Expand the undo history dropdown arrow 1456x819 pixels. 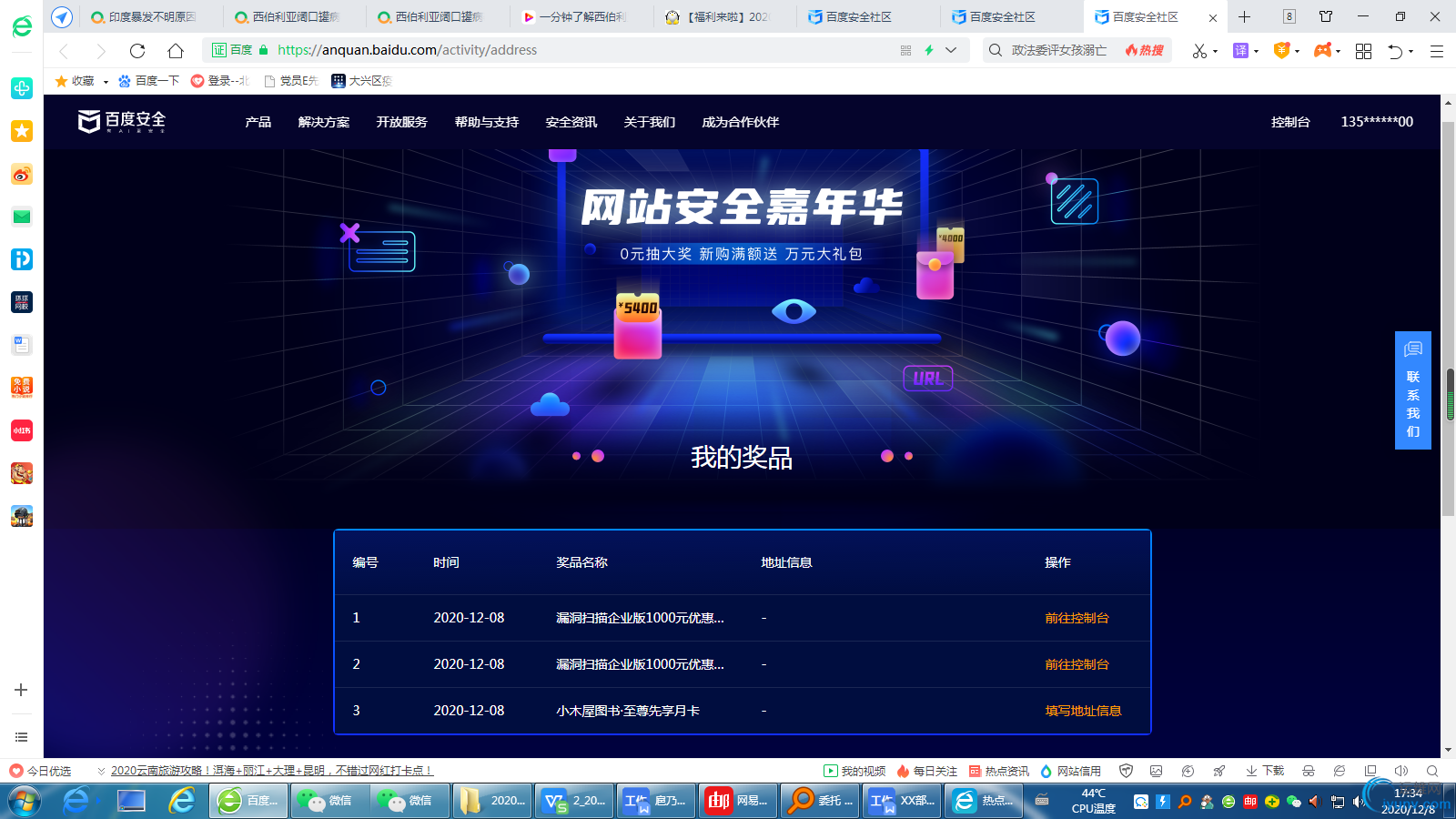click(1411, 52)
